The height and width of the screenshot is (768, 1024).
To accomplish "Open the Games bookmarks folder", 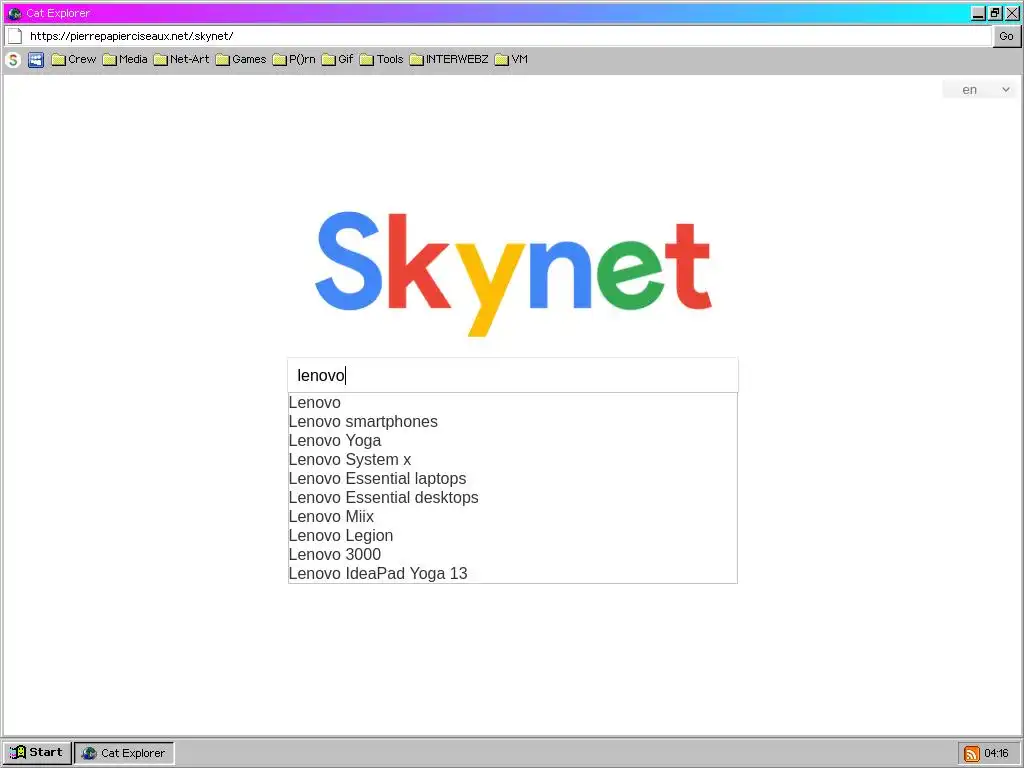I will coord(241,59).
